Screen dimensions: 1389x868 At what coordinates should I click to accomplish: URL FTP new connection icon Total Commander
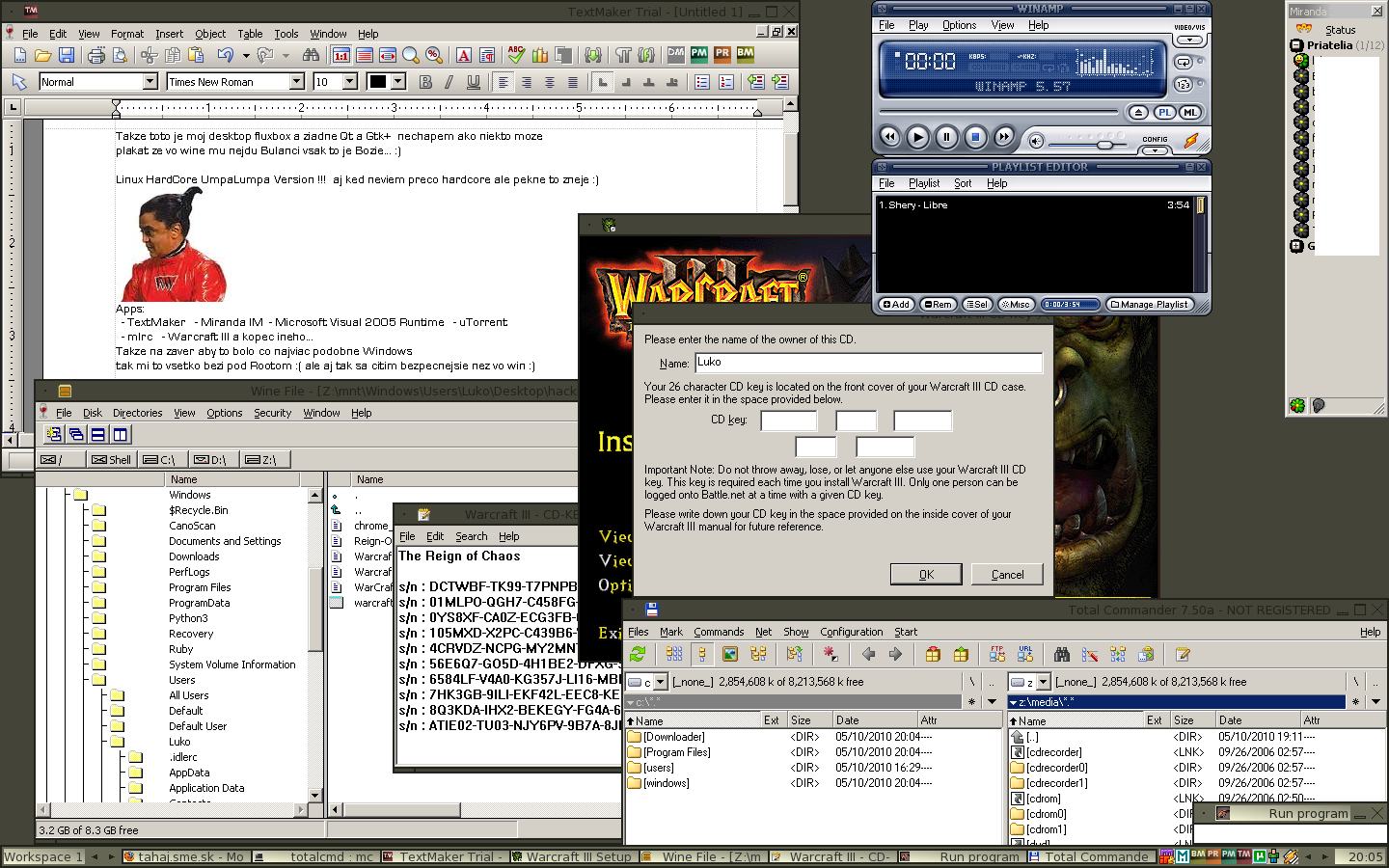[x=1025, y=655]
